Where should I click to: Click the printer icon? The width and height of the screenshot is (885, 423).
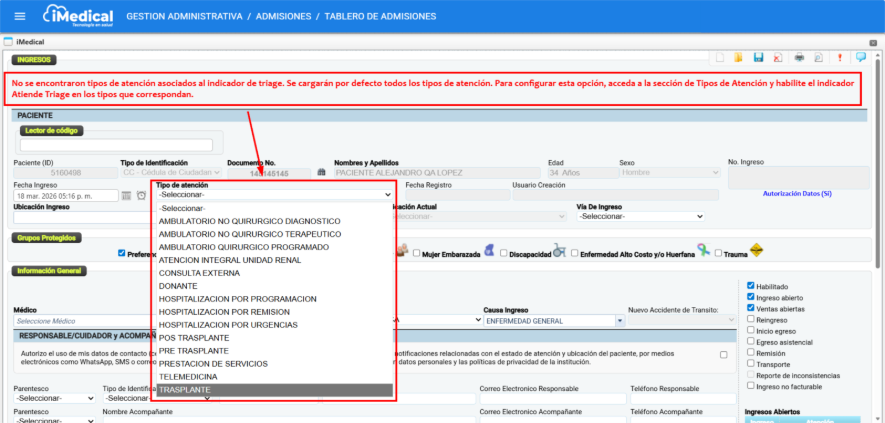(798, 58)
